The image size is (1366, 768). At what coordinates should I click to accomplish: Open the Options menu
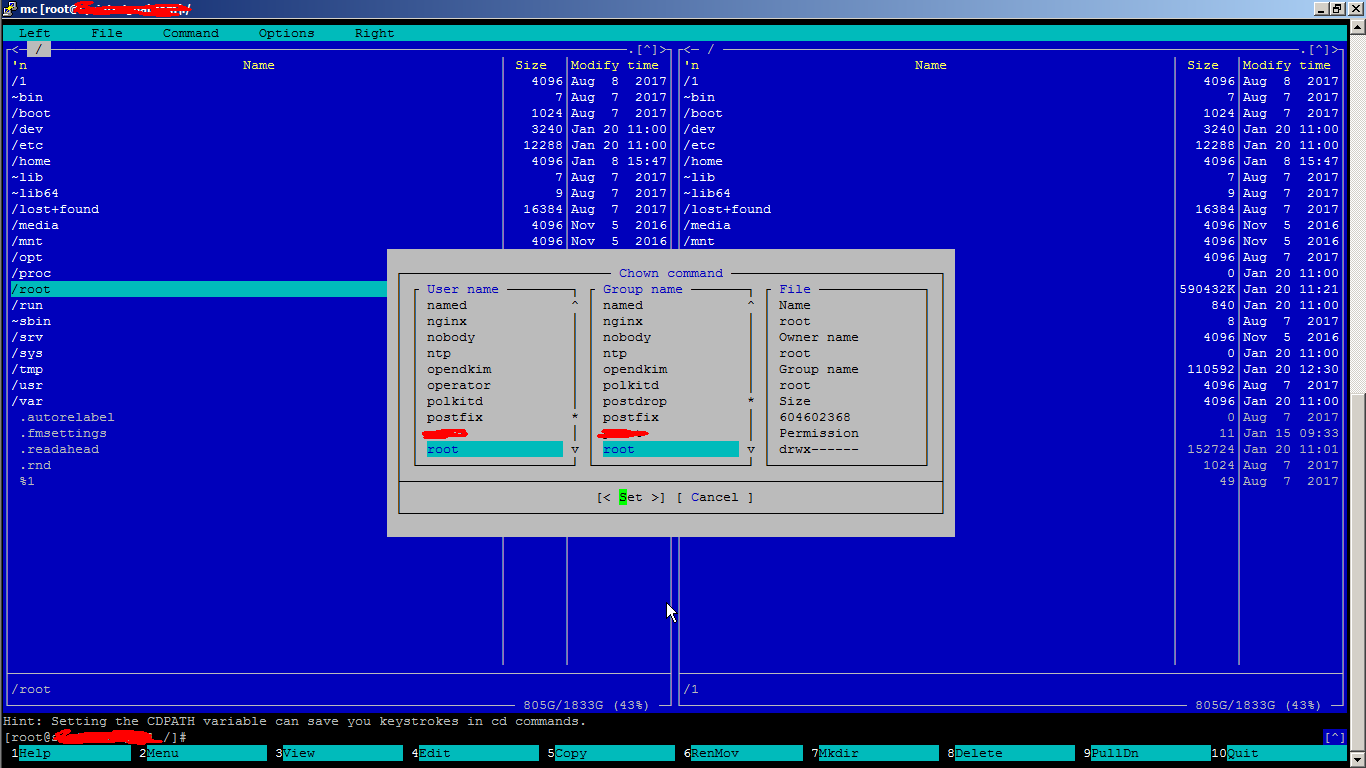click(x=287, y=33)
